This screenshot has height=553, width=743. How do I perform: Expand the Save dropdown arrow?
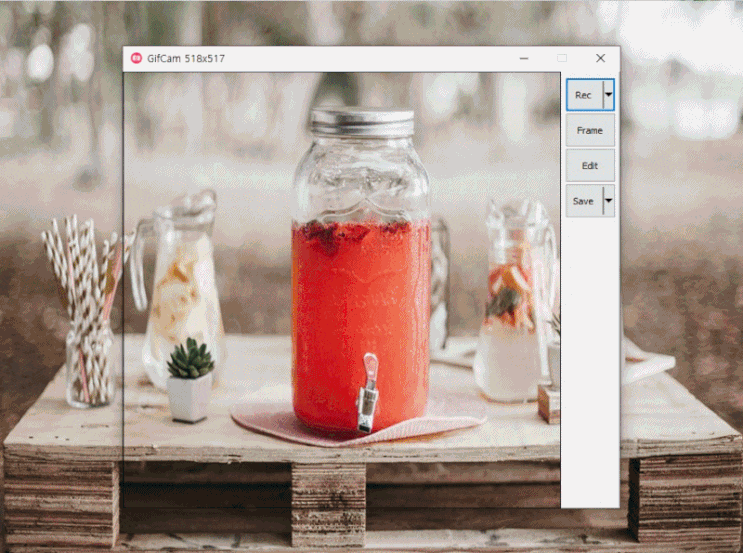click(608, 201)
